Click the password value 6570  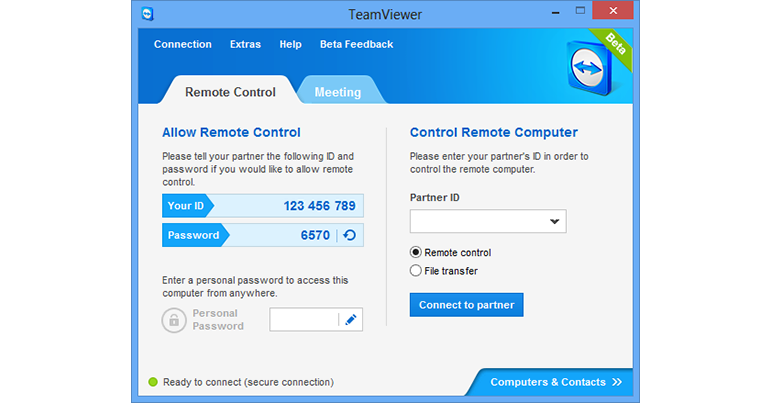pos(315,236)
